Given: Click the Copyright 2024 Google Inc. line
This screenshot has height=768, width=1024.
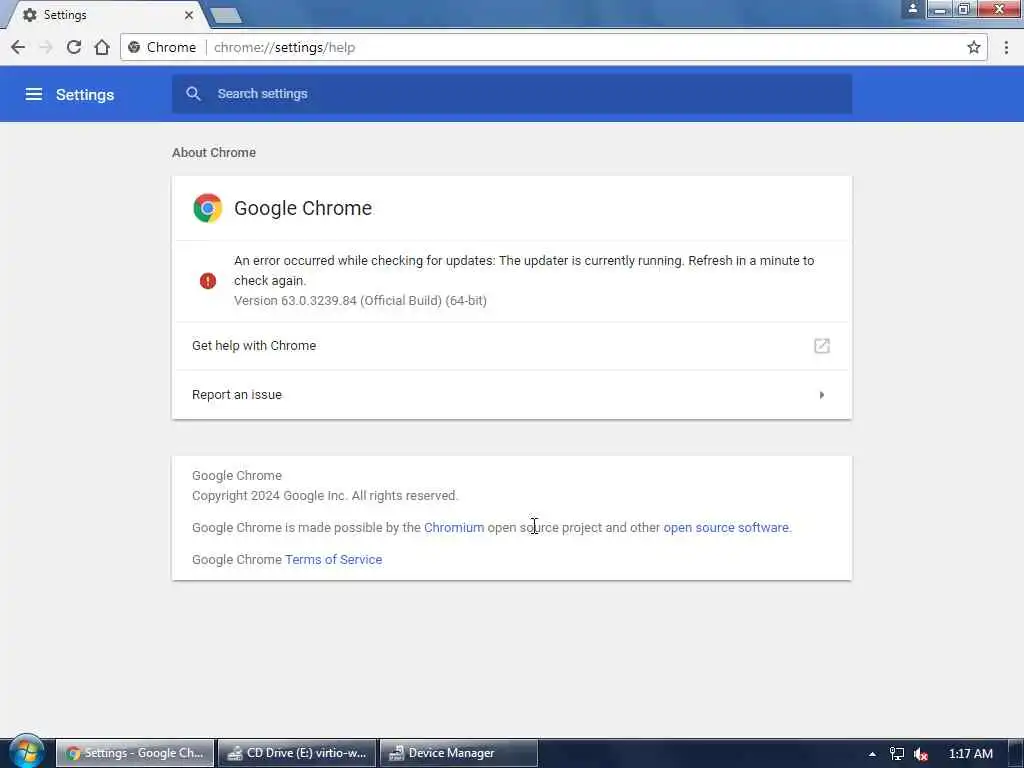Looking at the screenshot, I should click(325, 495).
